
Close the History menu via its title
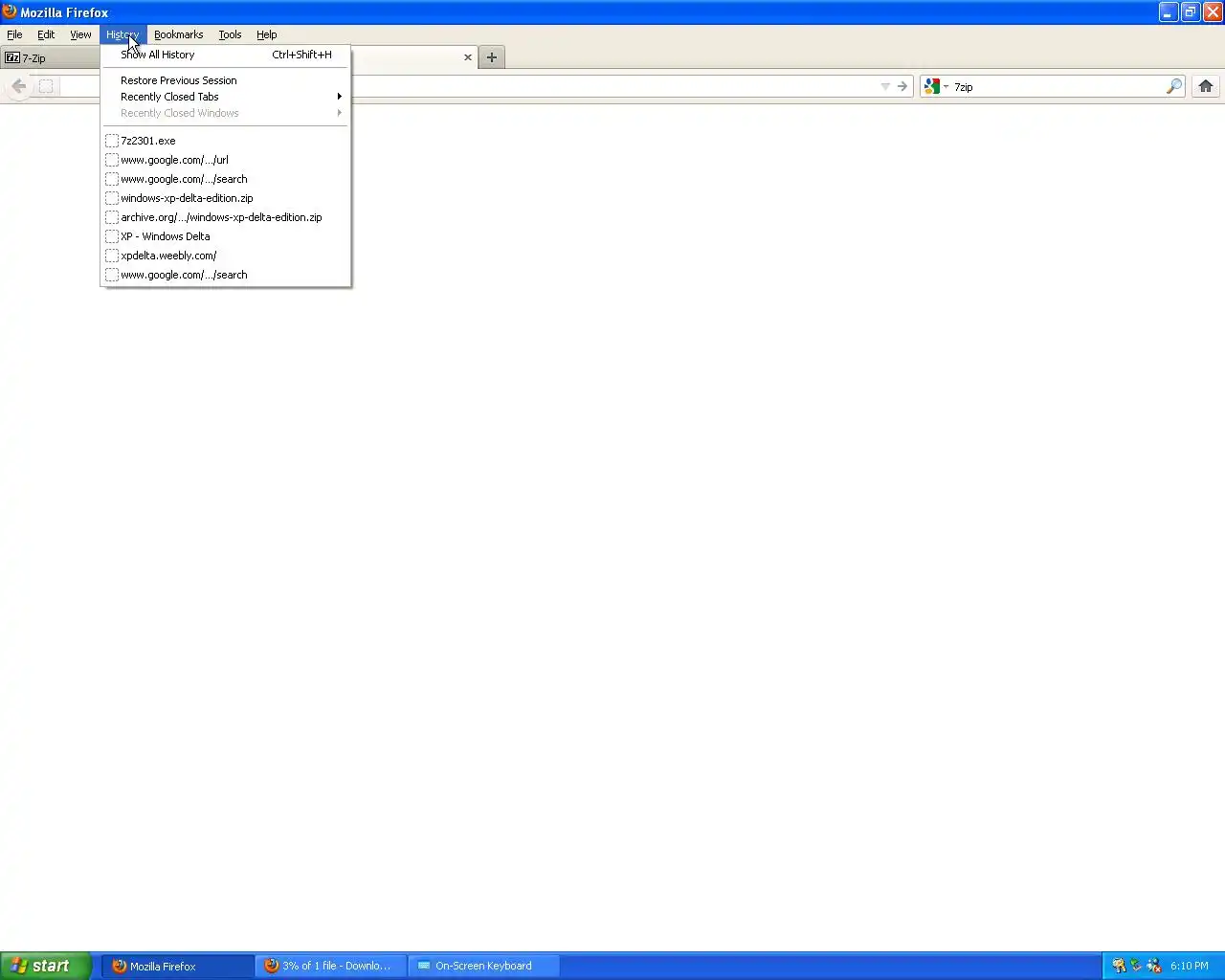[x=122, y=34]
